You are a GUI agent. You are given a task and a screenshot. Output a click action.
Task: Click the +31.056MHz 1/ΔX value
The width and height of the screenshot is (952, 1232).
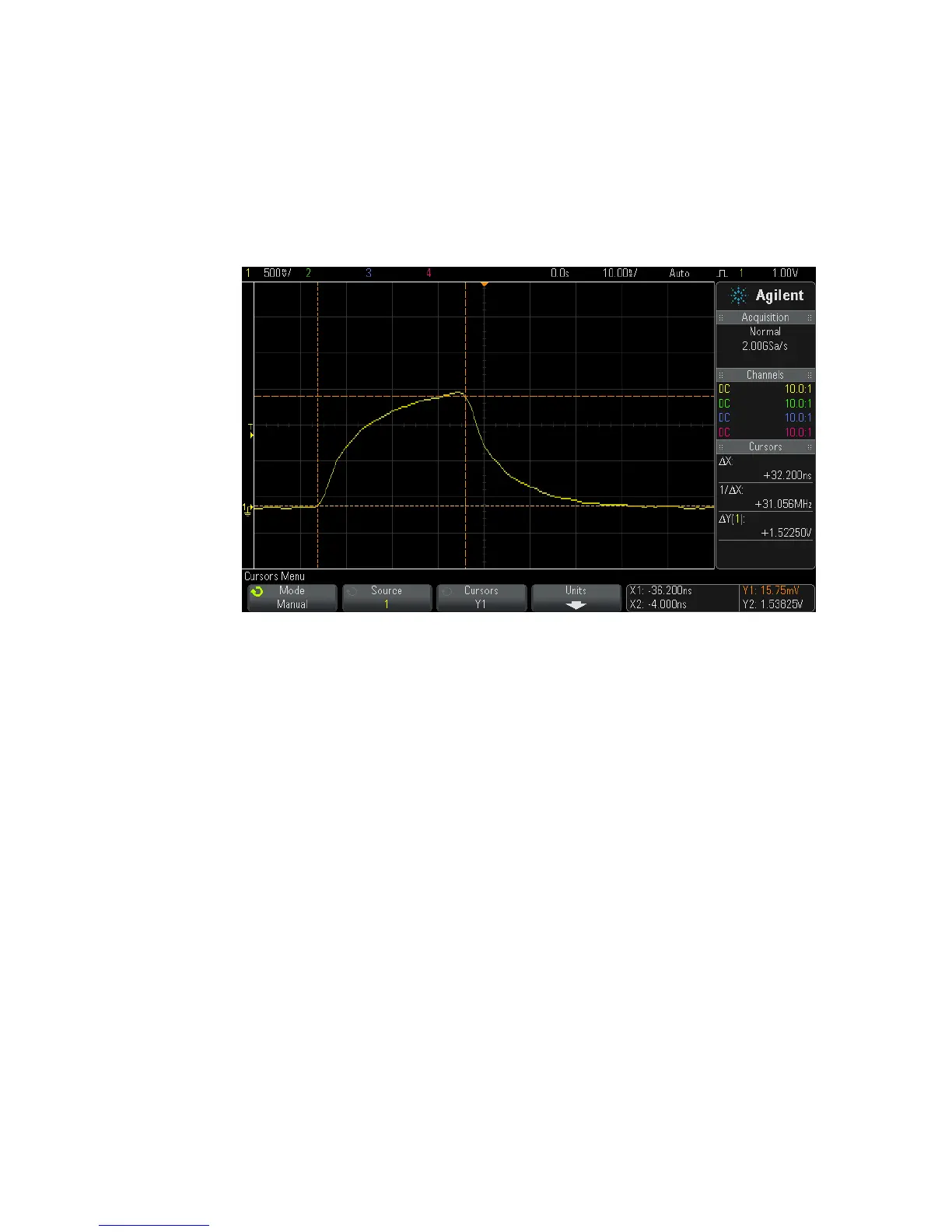click(x=783, y=504)
